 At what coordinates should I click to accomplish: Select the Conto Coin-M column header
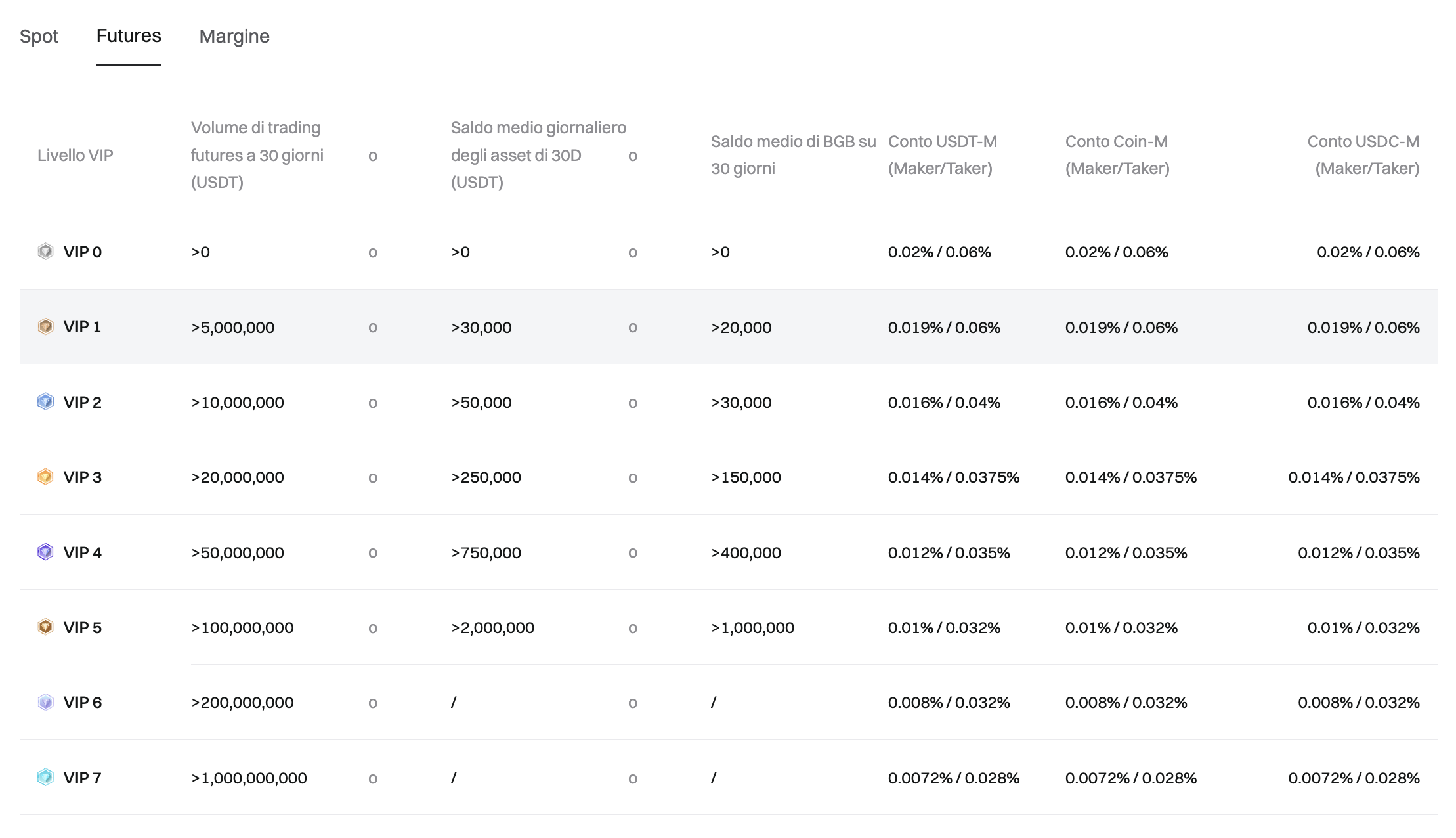1117,155
